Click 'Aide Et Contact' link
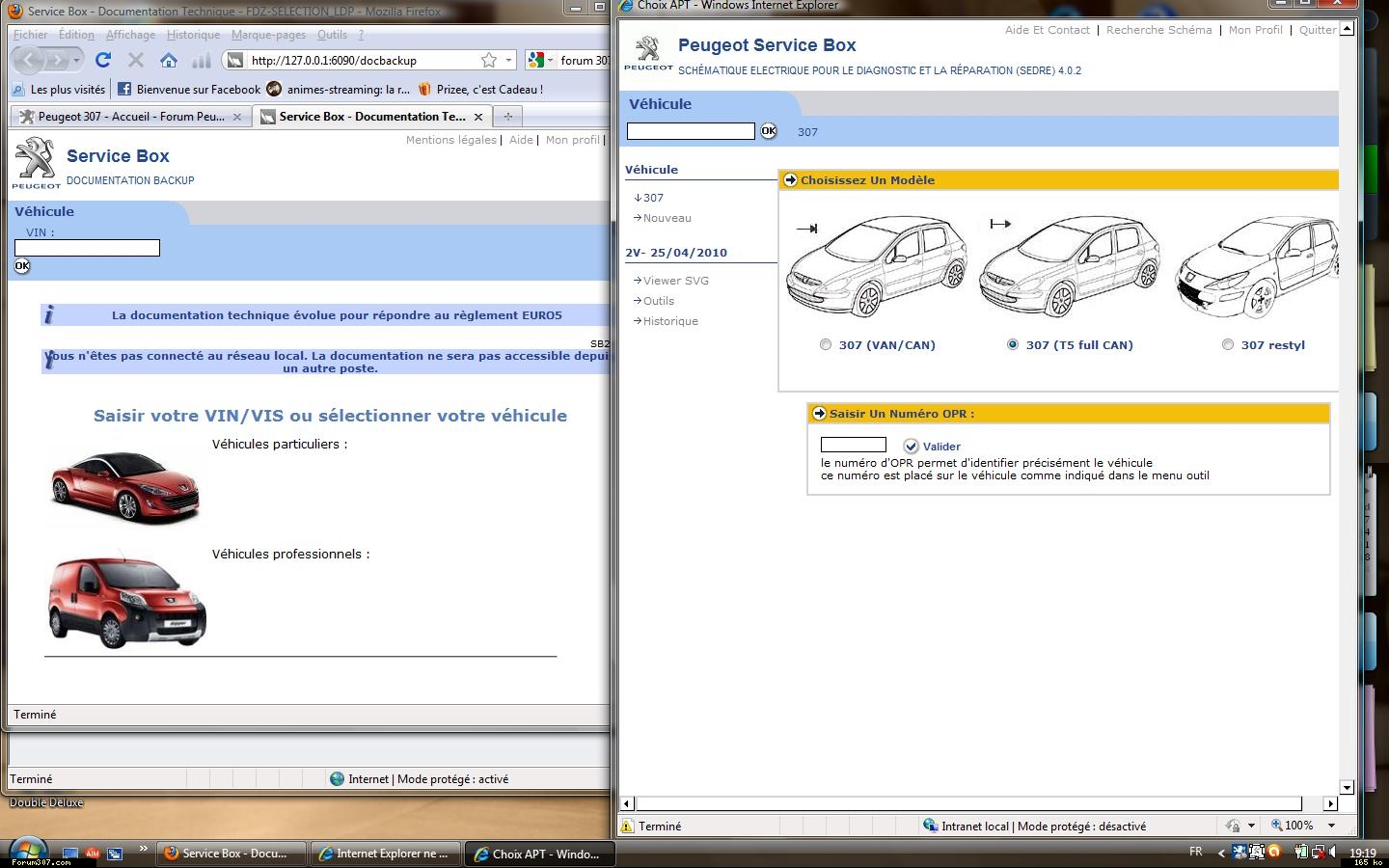This screenshot has width=1389, height=868. 1048,30
